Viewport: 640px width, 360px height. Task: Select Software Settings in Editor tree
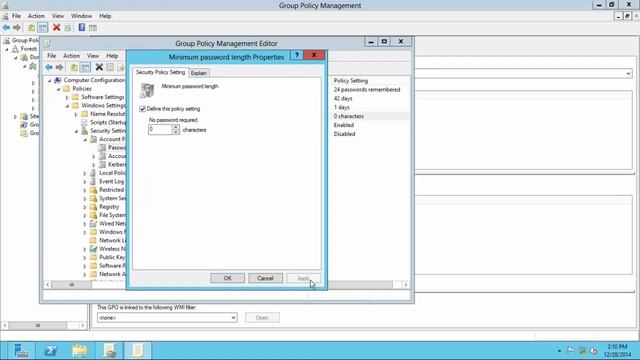click(x=102, y=97)
